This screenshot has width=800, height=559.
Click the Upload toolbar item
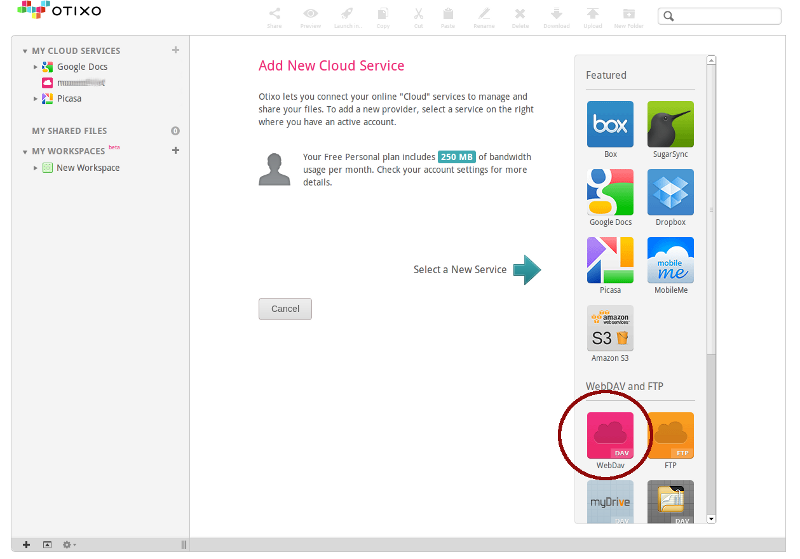point(593,16)
